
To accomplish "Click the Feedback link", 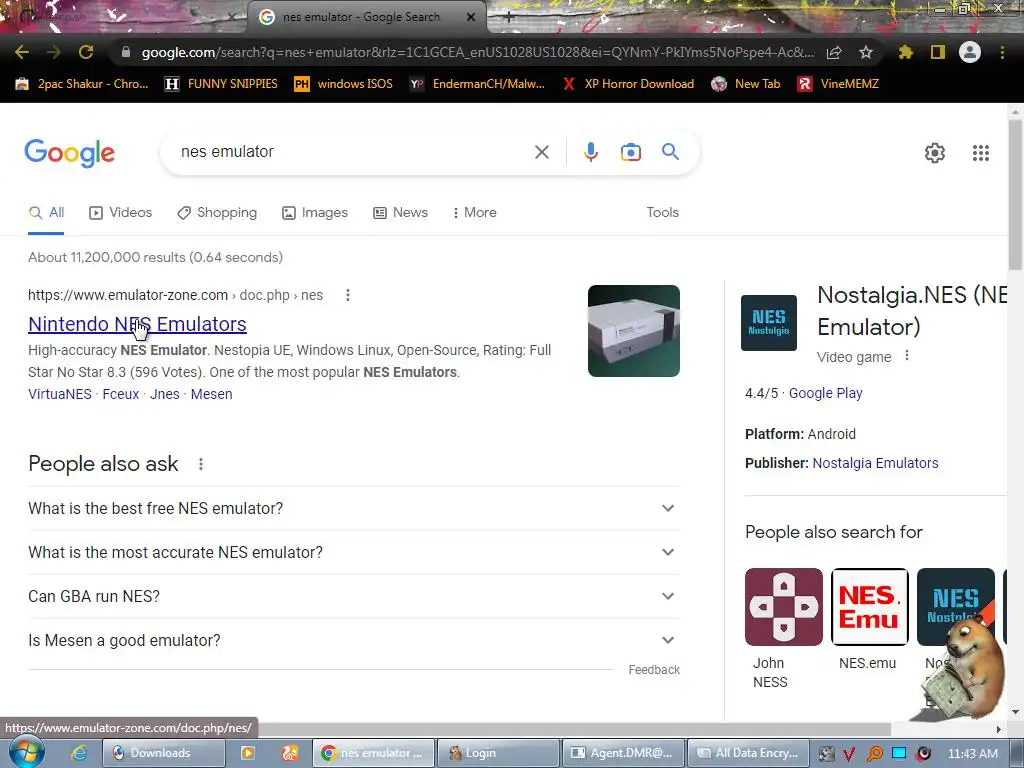I will point(654,669).
